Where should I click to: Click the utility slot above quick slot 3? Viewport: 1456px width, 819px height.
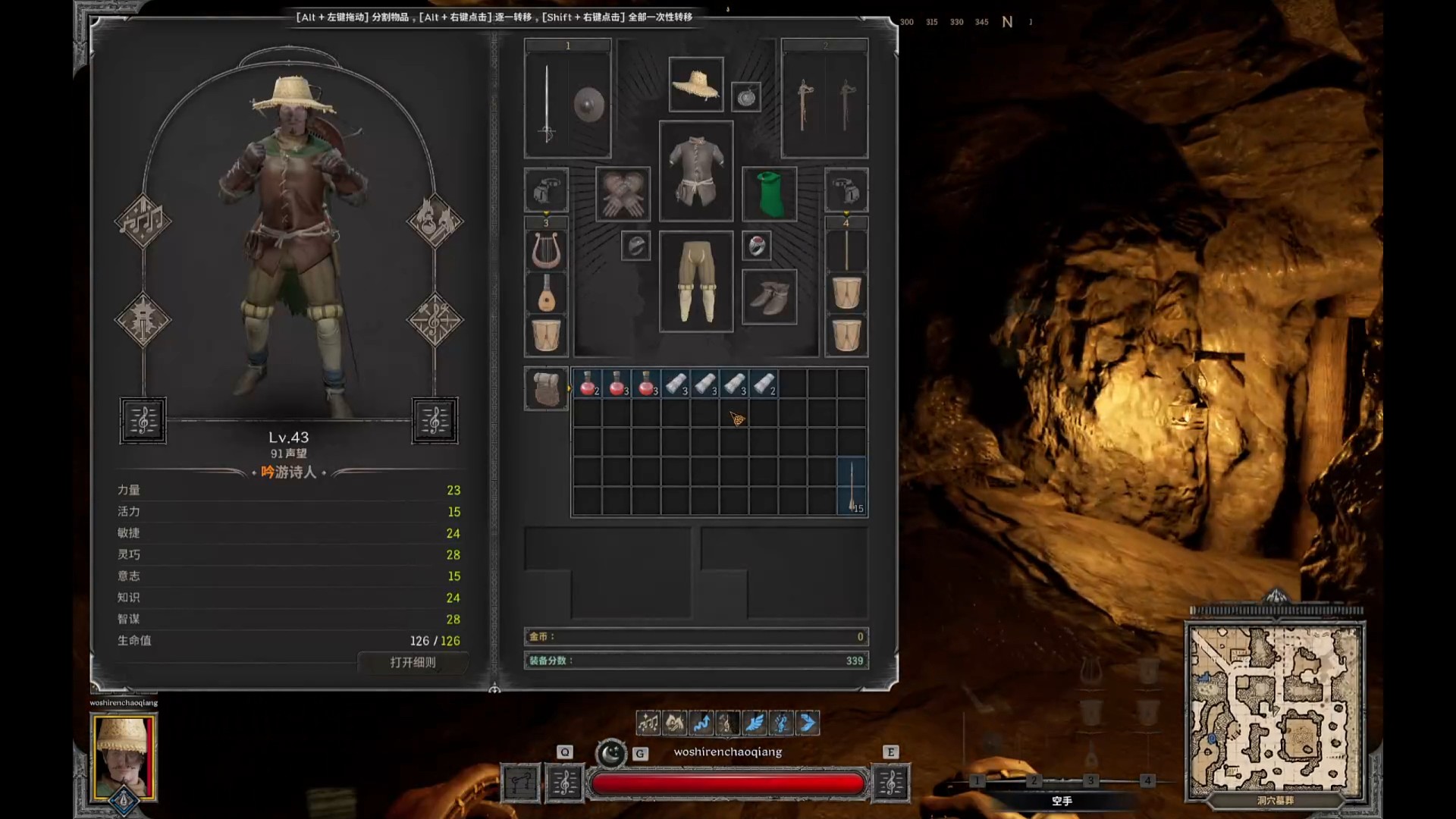[x=546, y=190]
